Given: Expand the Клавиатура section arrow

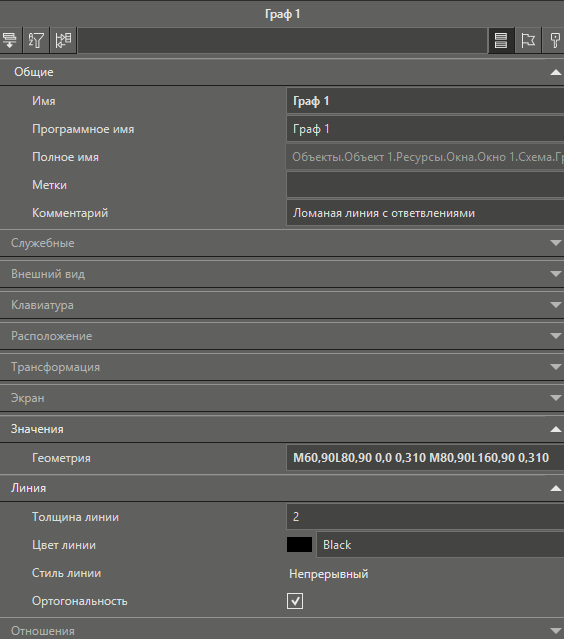Looking at the screenshot, I should 555,305.
